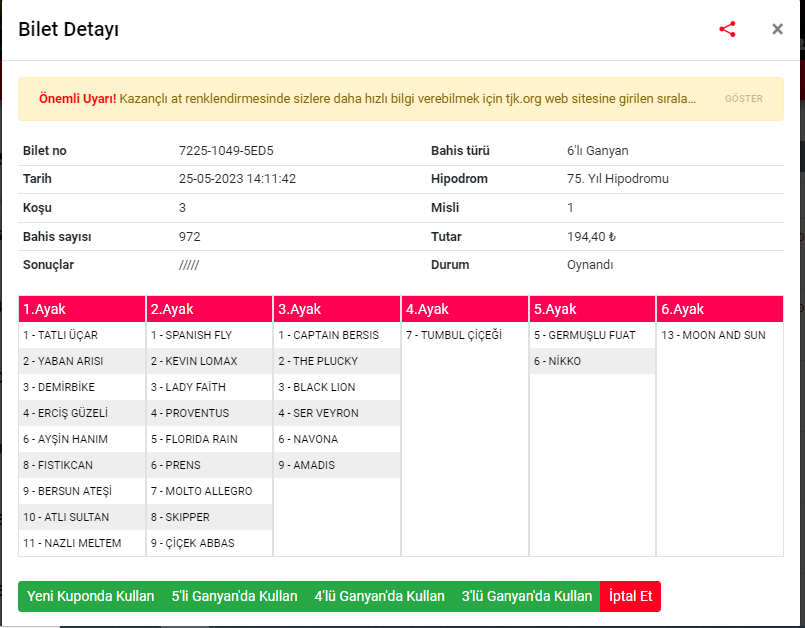Close the Bilet Detayı dialog
The height and width of the screenshot is (628, 805).
(x=777, y=29)
